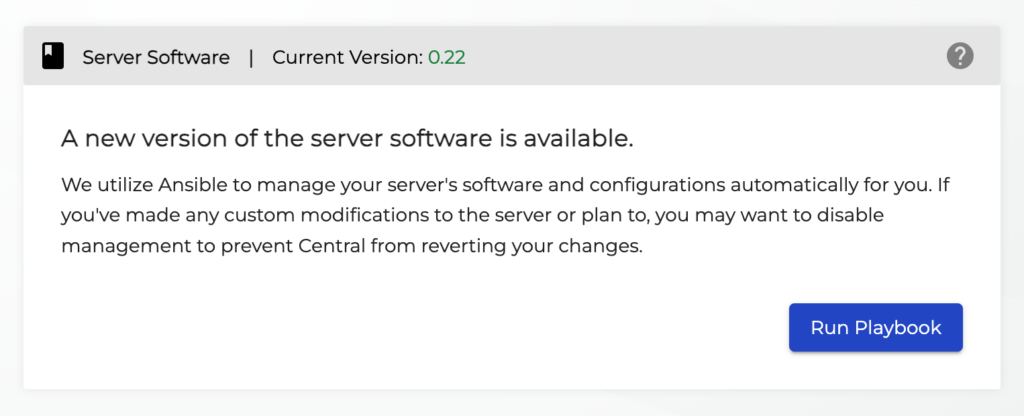Open help via the question mark icon
Image resolution: width=1024 pixels, height=416 pixels.
tap(960, 56)
